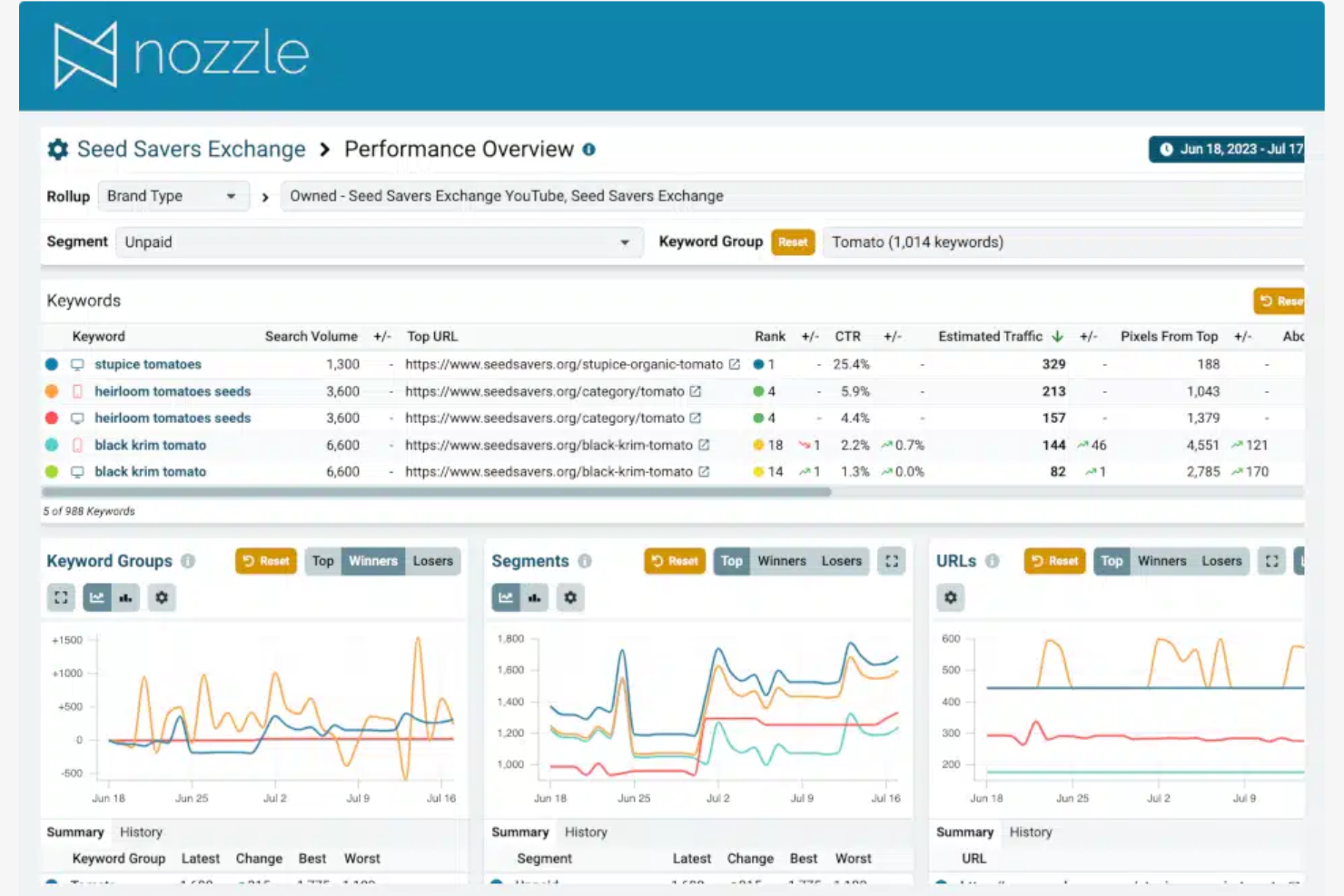The image size is (1344, 896).
Task: Click the desktop device icon for green black krim row
Action: (x=77, y=472)
